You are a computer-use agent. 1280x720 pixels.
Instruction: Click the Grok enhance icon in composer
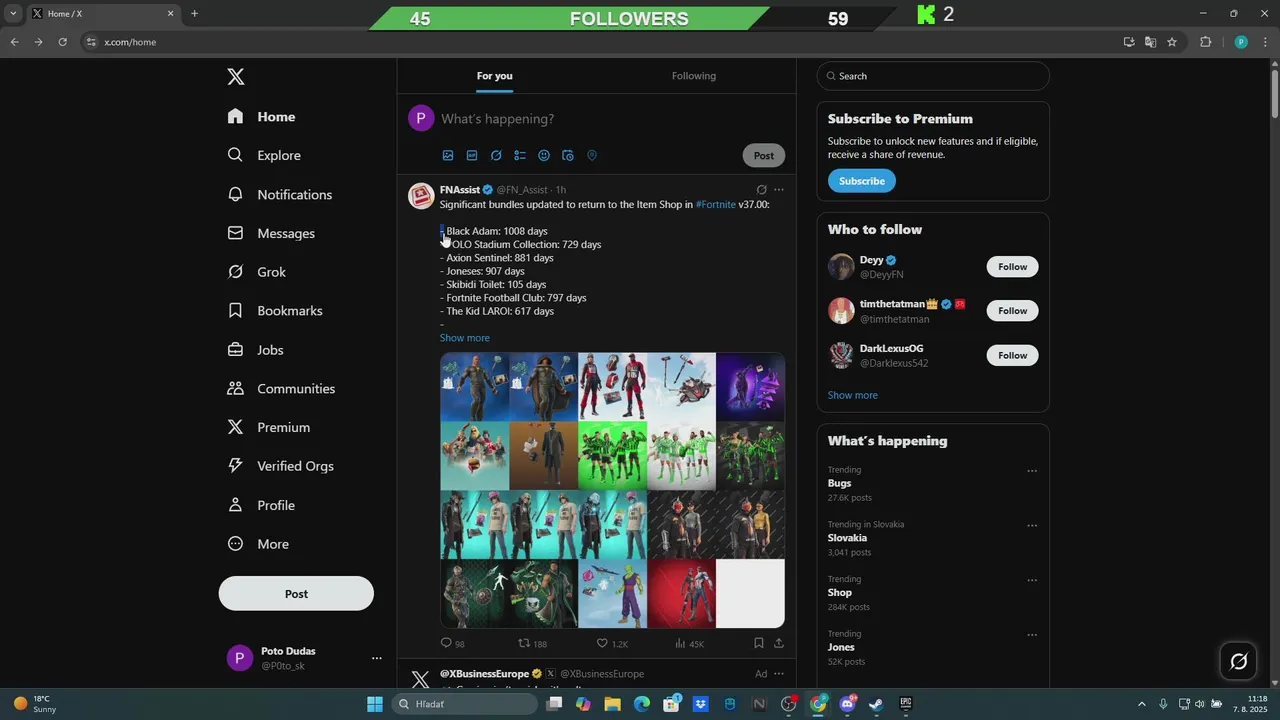(496, 156)
